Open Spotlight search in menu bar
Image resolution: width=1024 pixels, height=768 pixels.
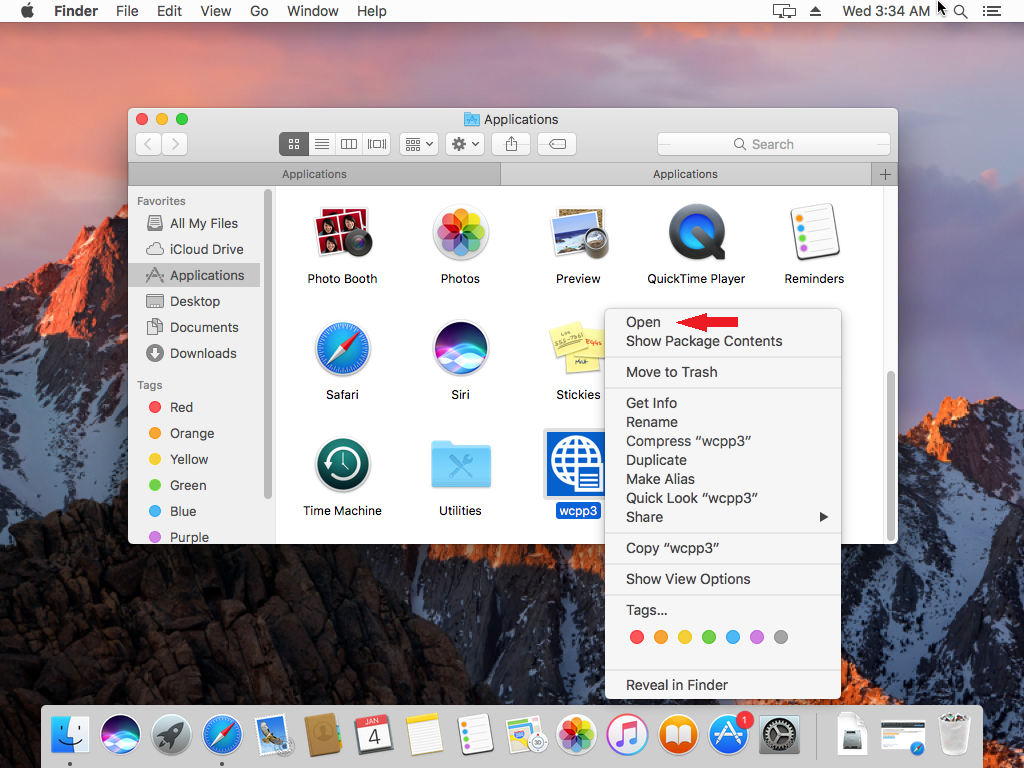click(x=961, y=11)
